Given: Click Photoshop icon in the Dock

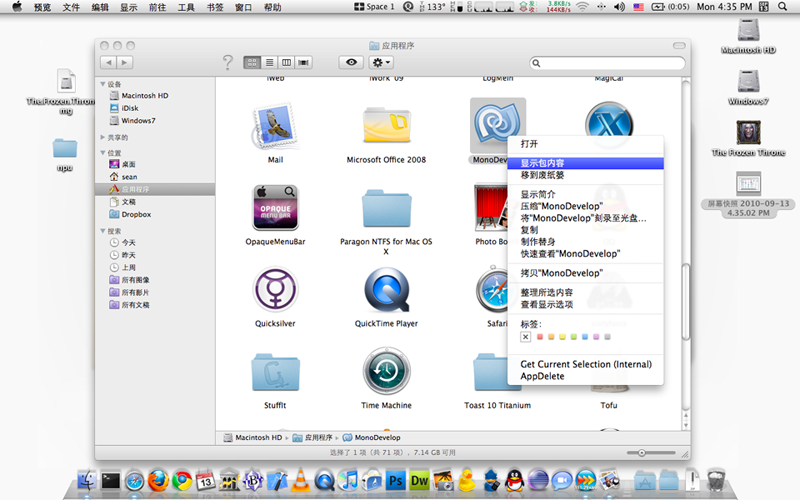Looking at the screenshot, I should click(396, 481).
